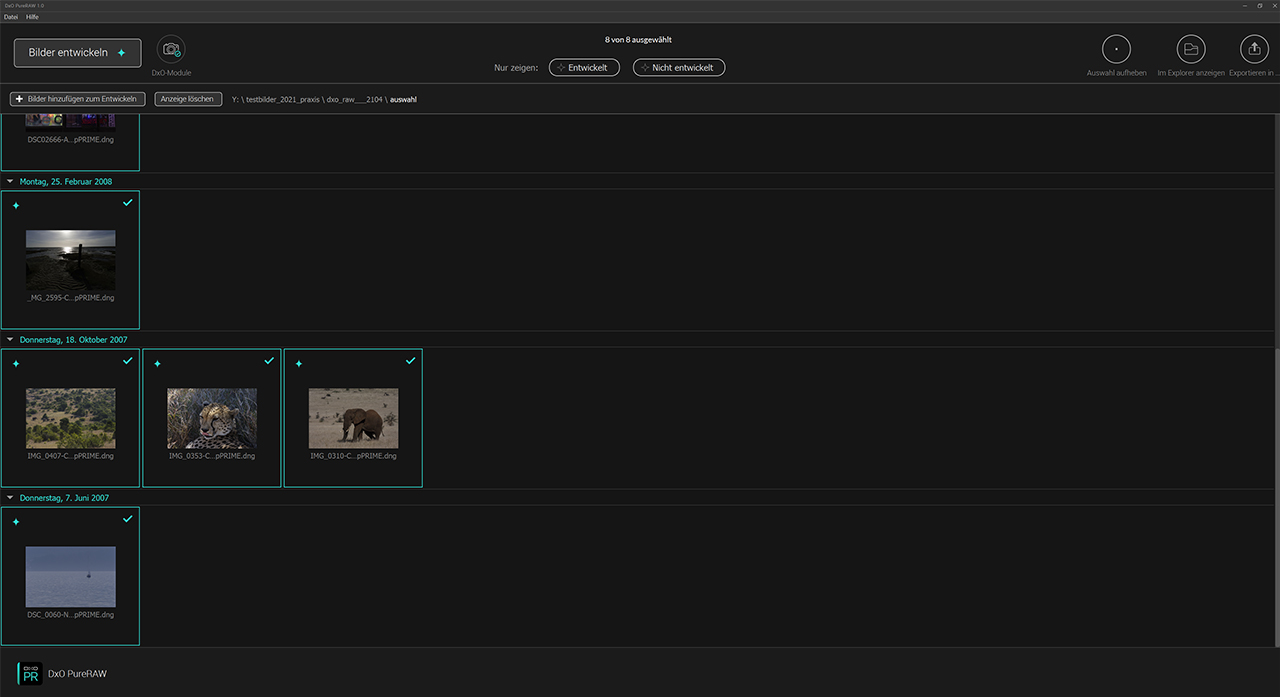Click the Auswahl aufheben circle icon
This screenshot has width=1280, height=697.
1116,49
